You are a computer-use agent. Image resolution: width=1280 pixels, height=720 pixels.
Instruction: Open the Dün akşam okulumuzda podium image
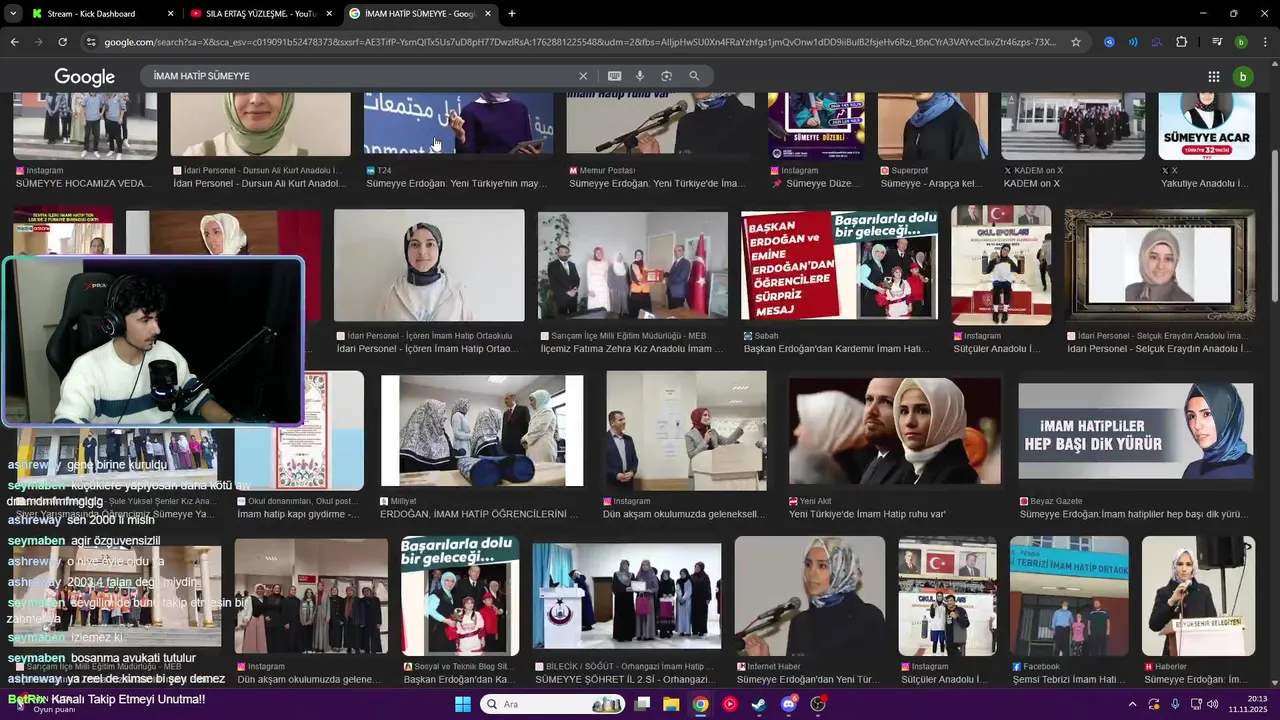point(686,431)
